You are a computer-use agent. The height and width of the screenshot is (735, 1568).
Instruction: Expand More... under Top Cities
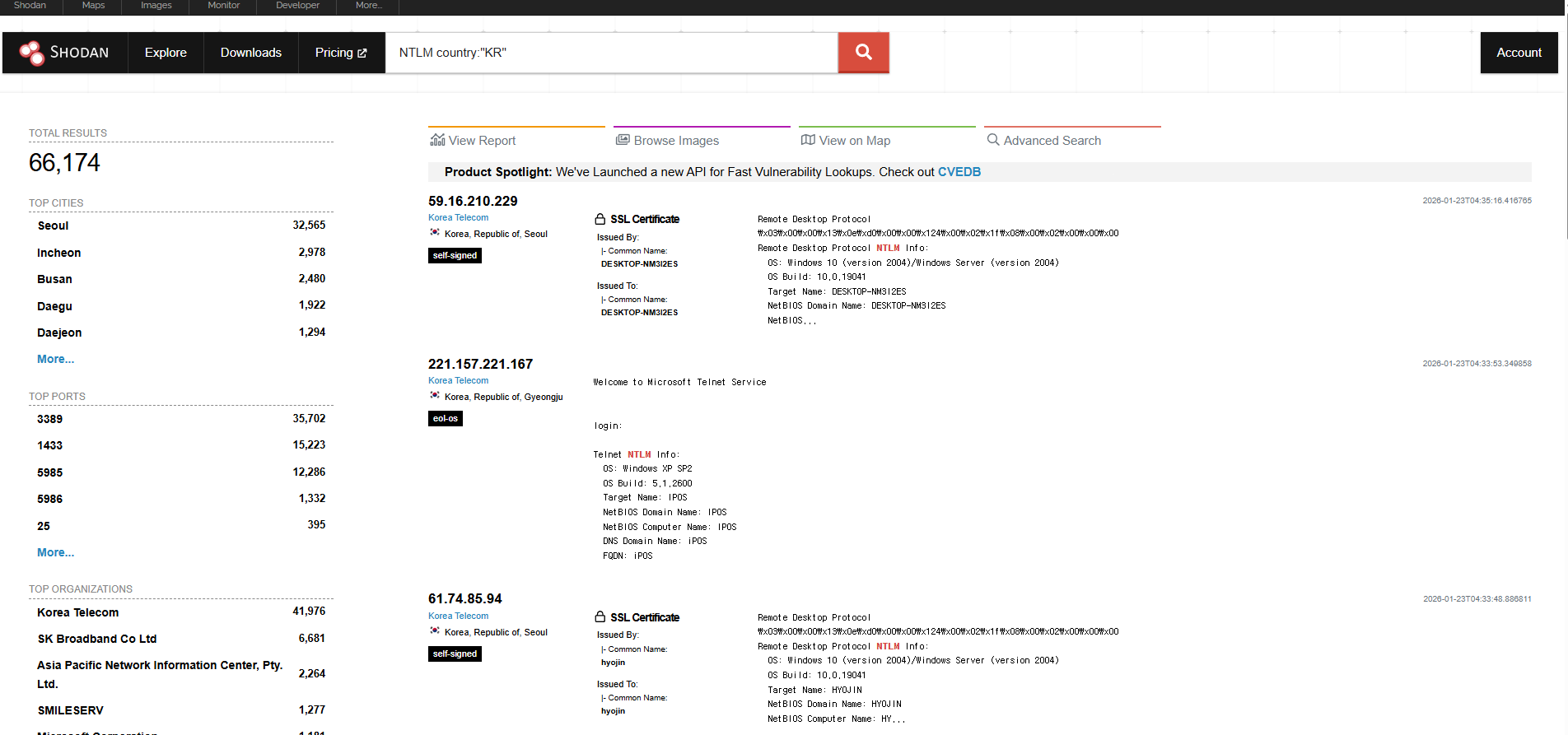55,359
